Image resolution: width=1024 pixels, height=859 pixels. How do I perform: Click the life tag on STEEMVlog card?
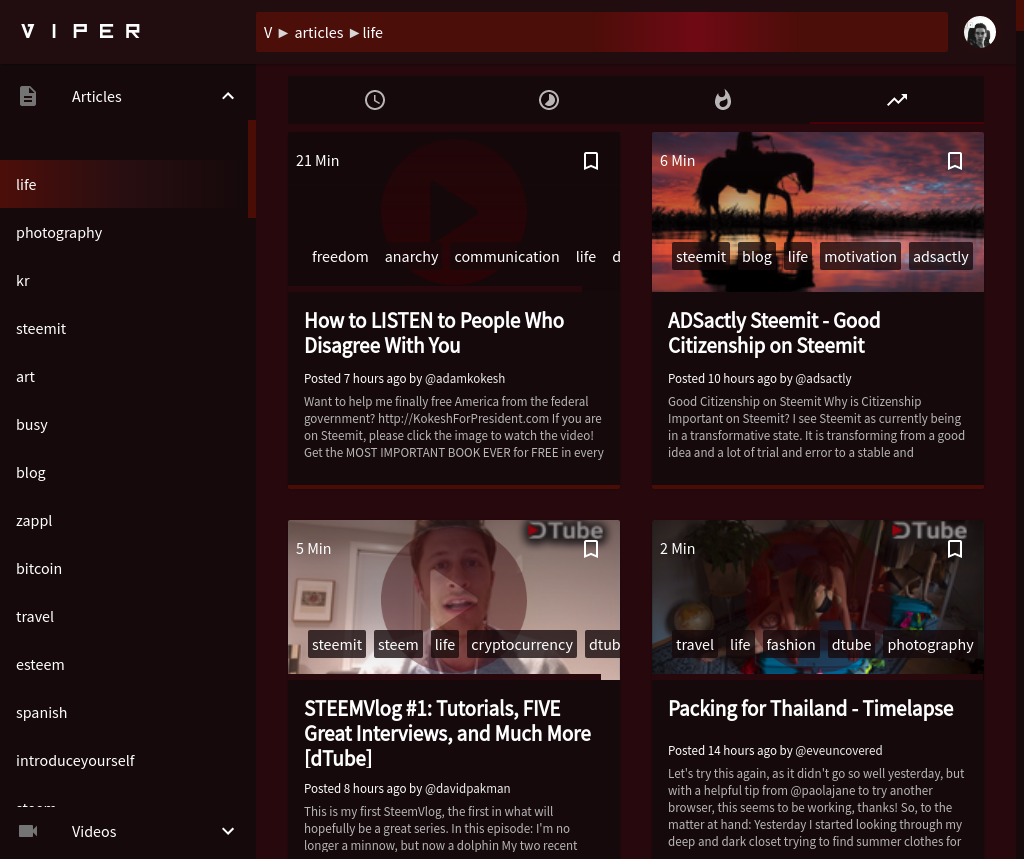(x=445, y=645)
